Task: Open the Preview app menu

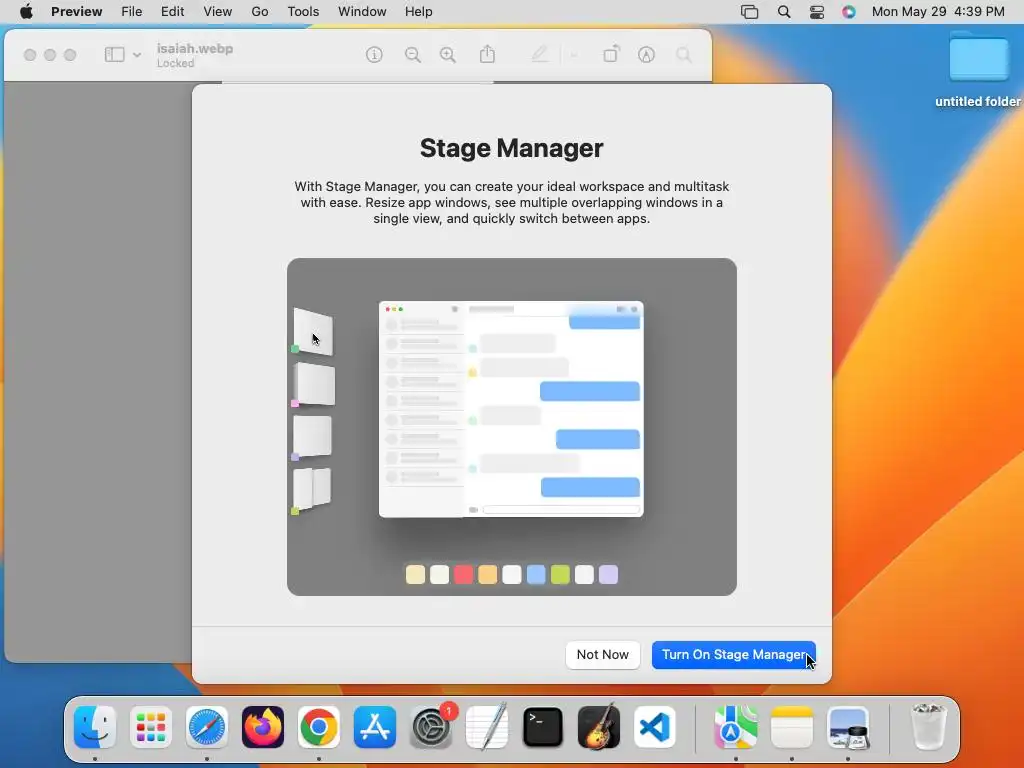Action: coord(76,12)
